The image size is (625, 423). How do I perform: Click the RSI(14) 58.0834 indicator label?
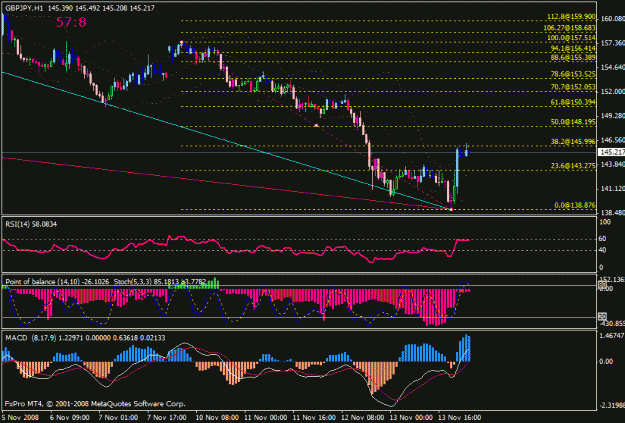31,224
